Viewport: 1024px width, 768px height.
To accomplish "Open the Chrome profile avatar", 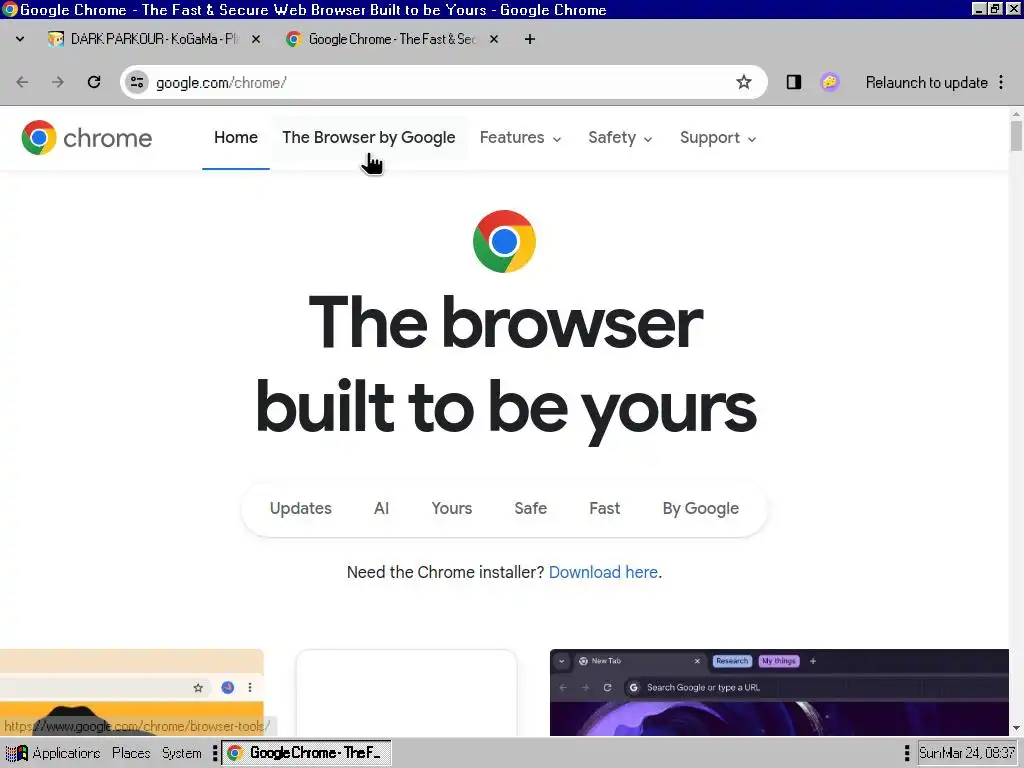I will click(x=829, y=82).
